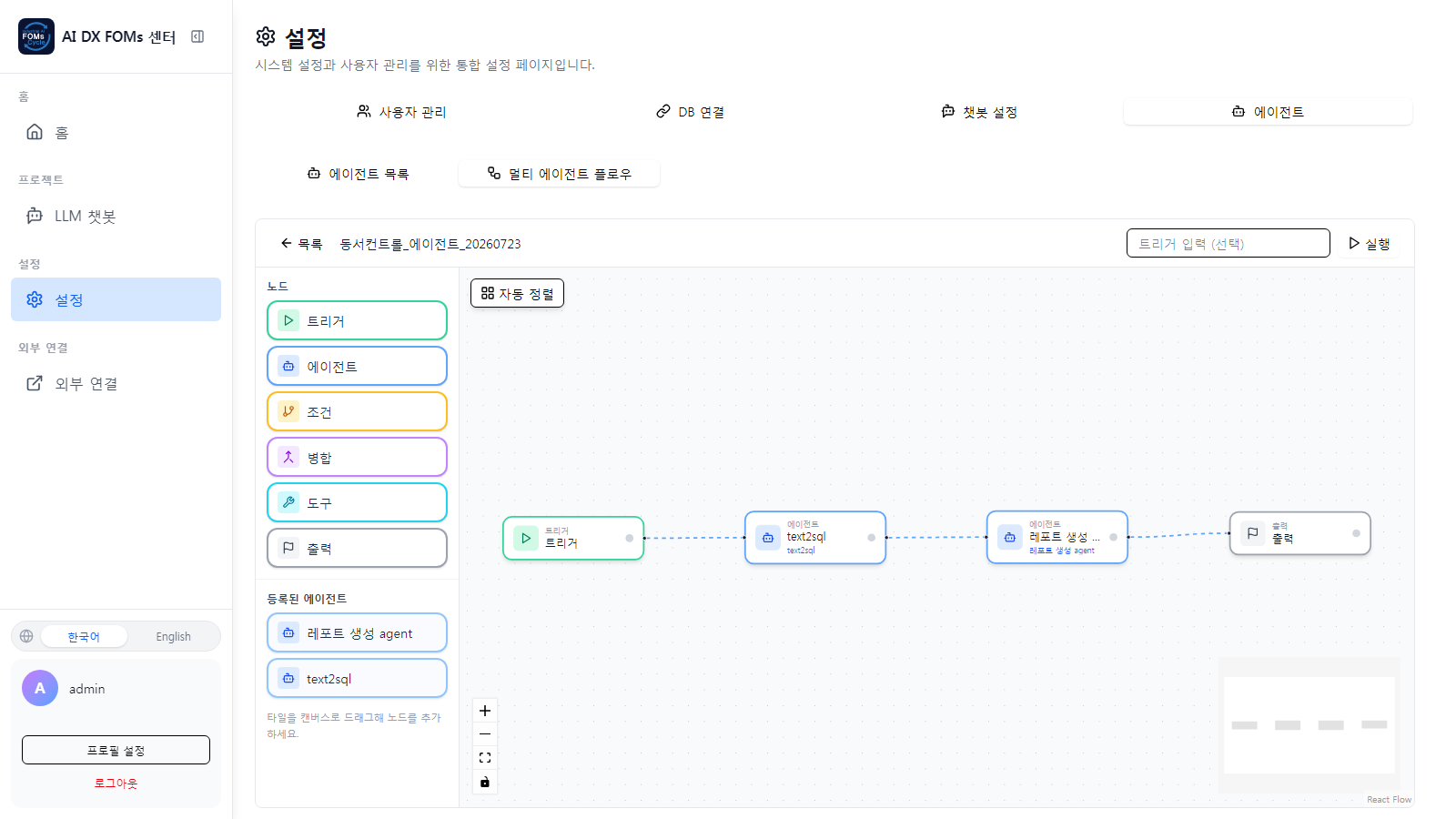Click the minimap thumbnail

[x=1309, y=725]
